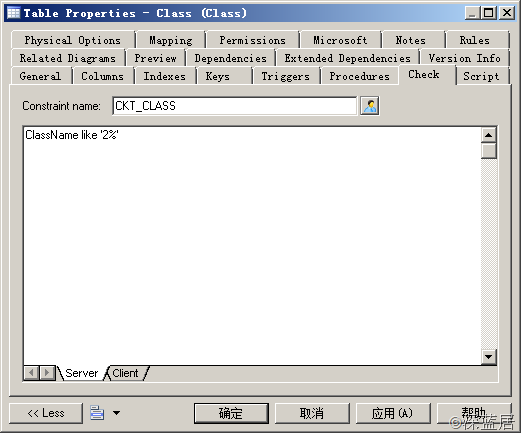
Task: Cancel with the 取消 button
Action: 312,413
